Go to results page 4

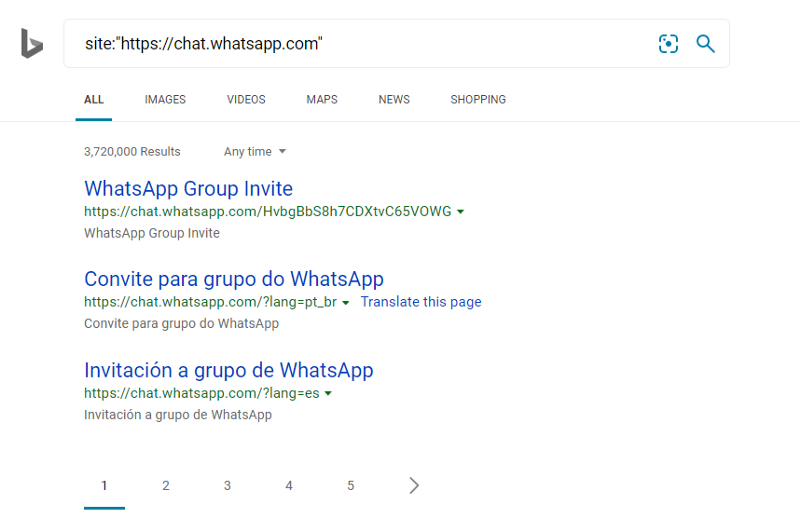289,486
